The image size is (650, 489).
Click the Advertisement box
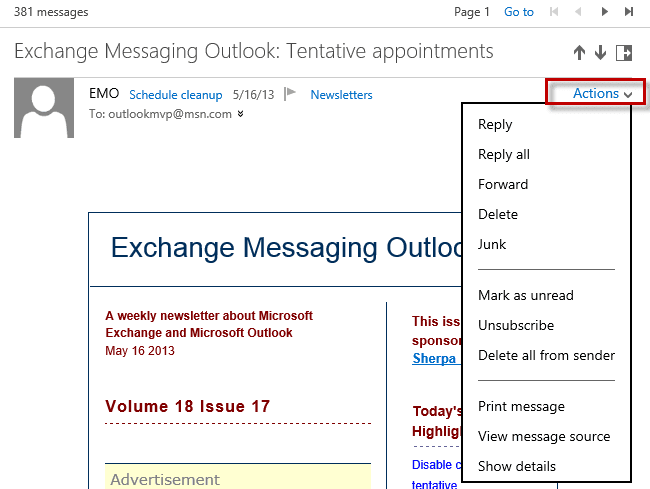tap(238, 477)
